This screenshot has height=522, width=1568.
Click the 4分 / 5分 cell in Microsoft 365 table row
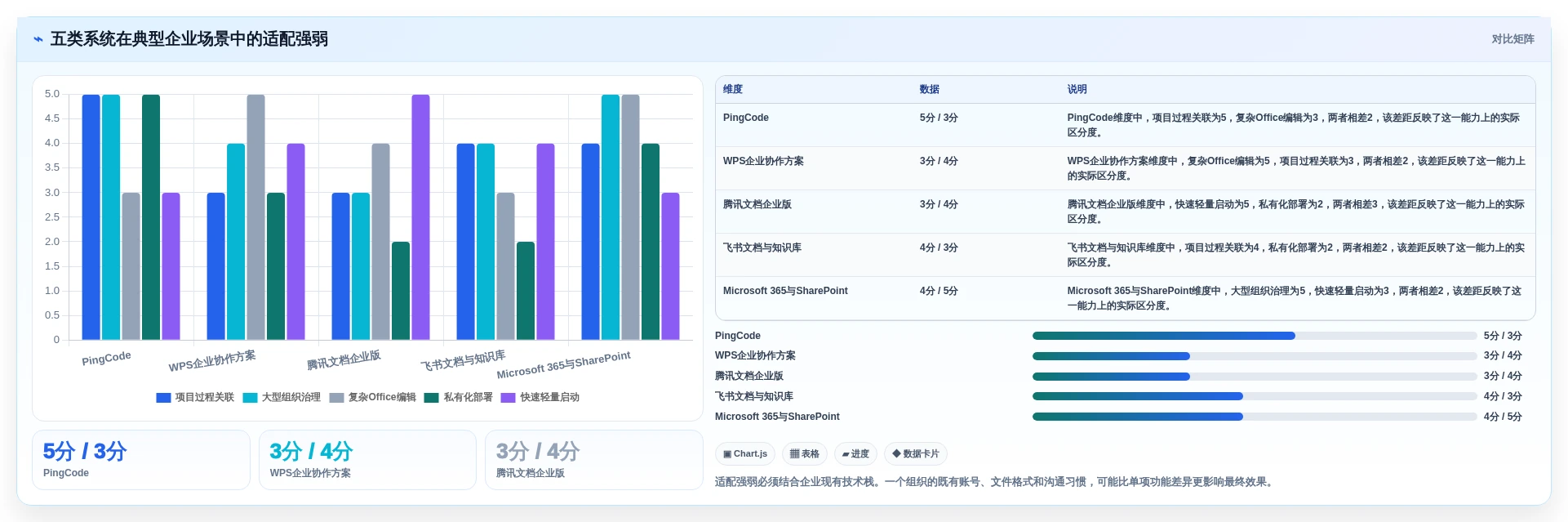point(939,292)
